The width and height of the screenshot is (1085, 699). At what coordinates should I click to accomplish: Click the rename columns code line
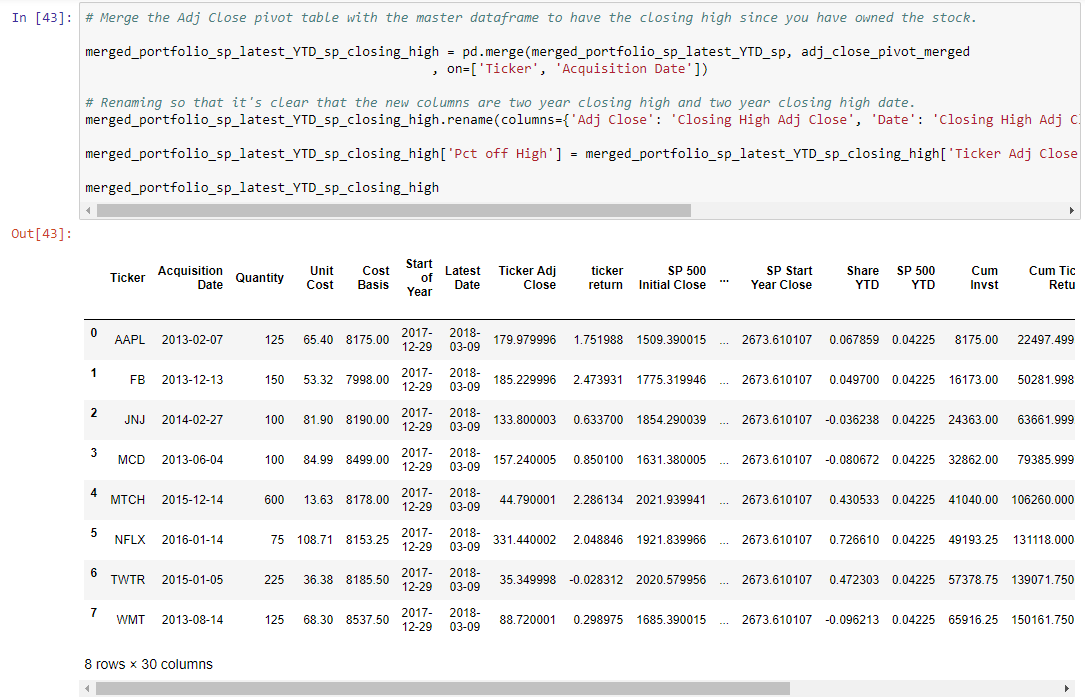pos(581,120)
